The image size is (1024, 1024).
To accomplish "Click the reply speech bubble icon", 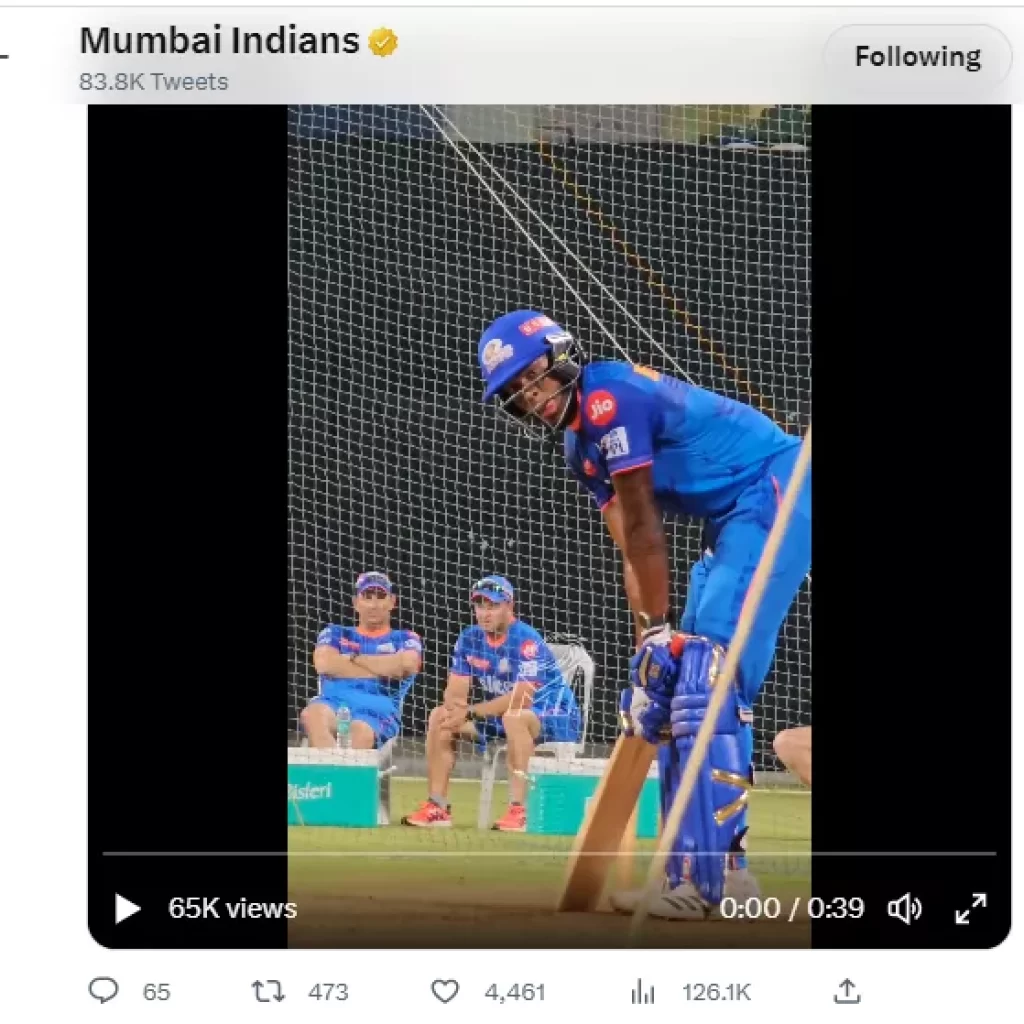I will coord(103,991).
